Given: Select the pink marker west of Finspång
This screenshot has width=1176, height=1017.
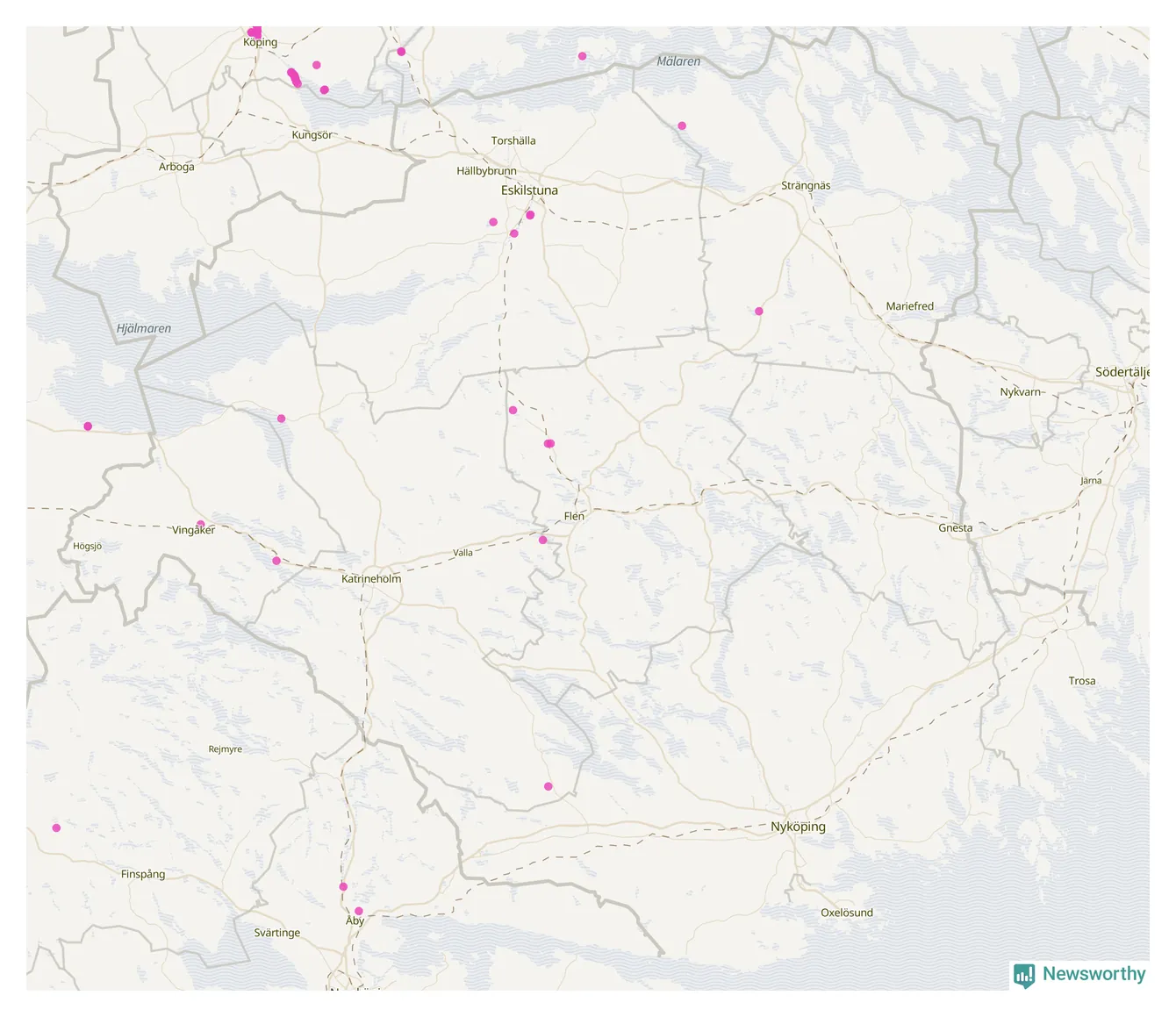Looking at the screenshot, I should click(x=56, y=828).
